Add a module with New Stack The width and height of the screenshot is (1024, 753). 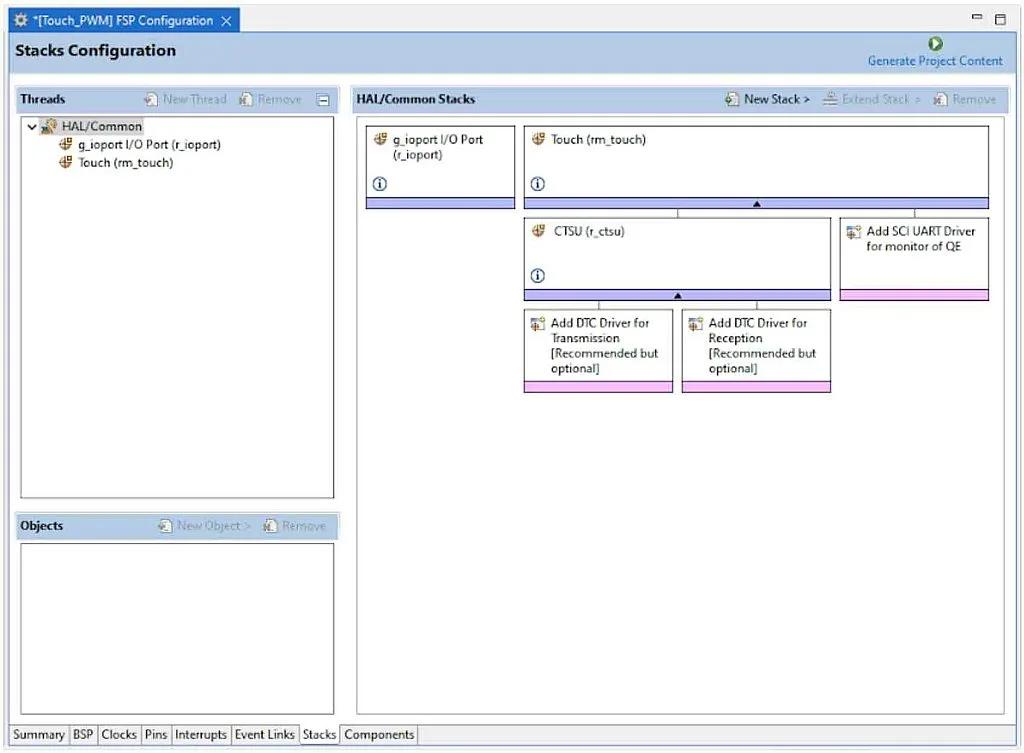(764, 99)
